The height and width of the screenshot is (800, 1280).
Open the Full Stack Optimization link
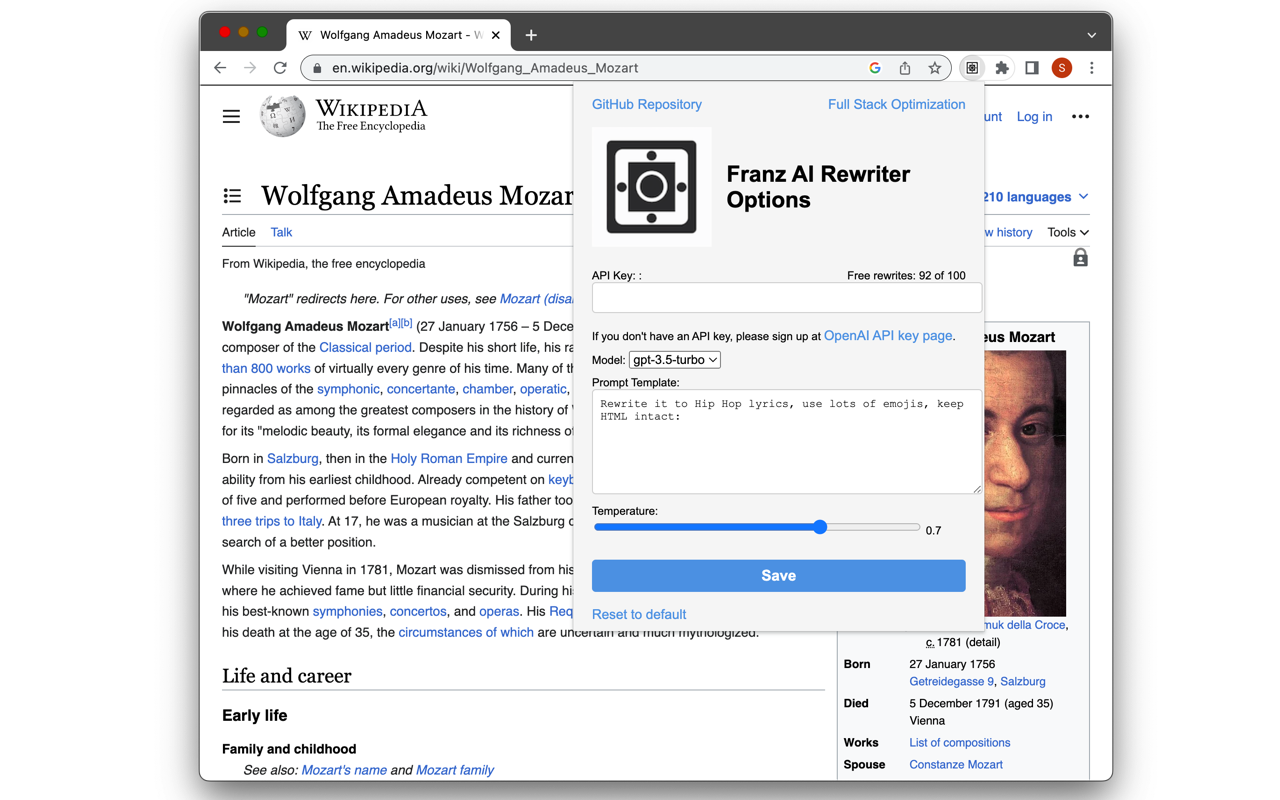[x=896, y=104]
